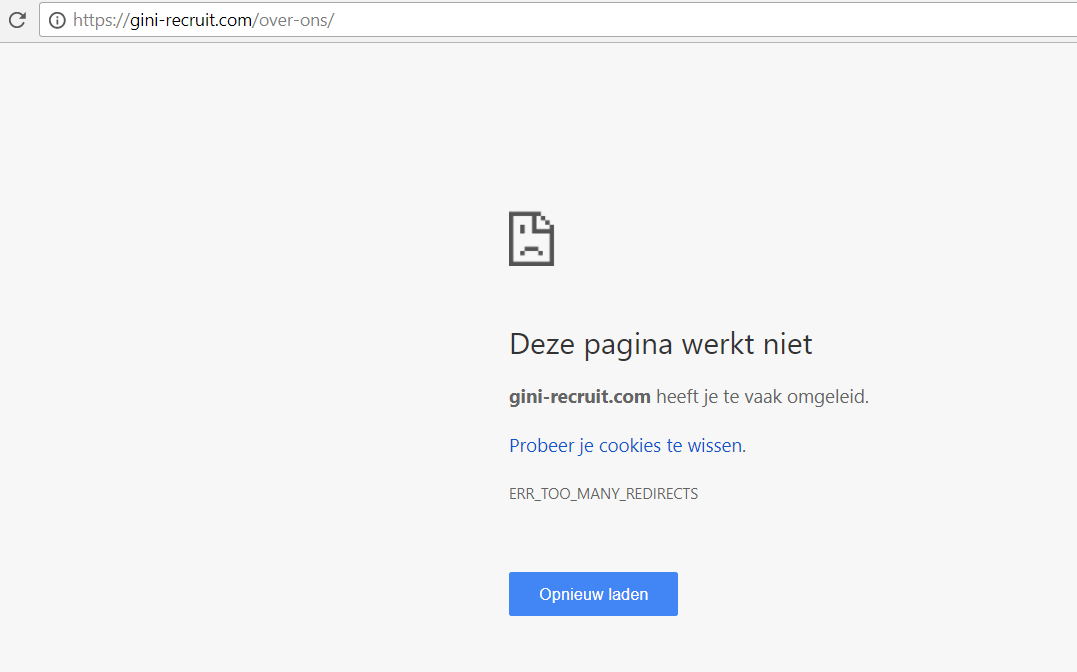This screenshot has width=1077, height=672.
Task: View site information via the info icon
Action: tap(58, 21)
